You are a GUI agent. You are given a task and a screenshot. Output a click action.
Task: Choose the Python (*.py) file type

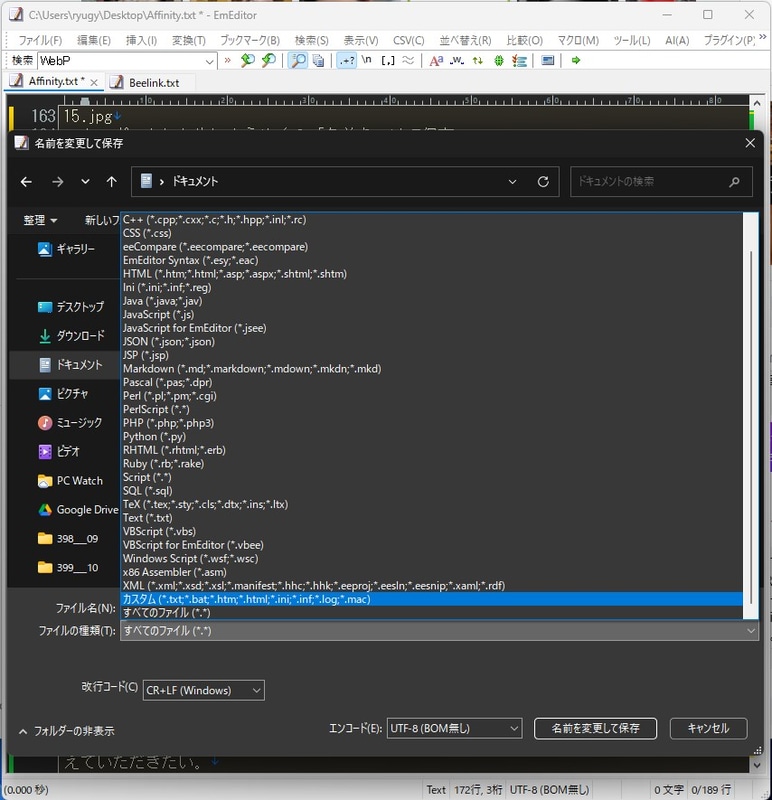pos(432,437)
